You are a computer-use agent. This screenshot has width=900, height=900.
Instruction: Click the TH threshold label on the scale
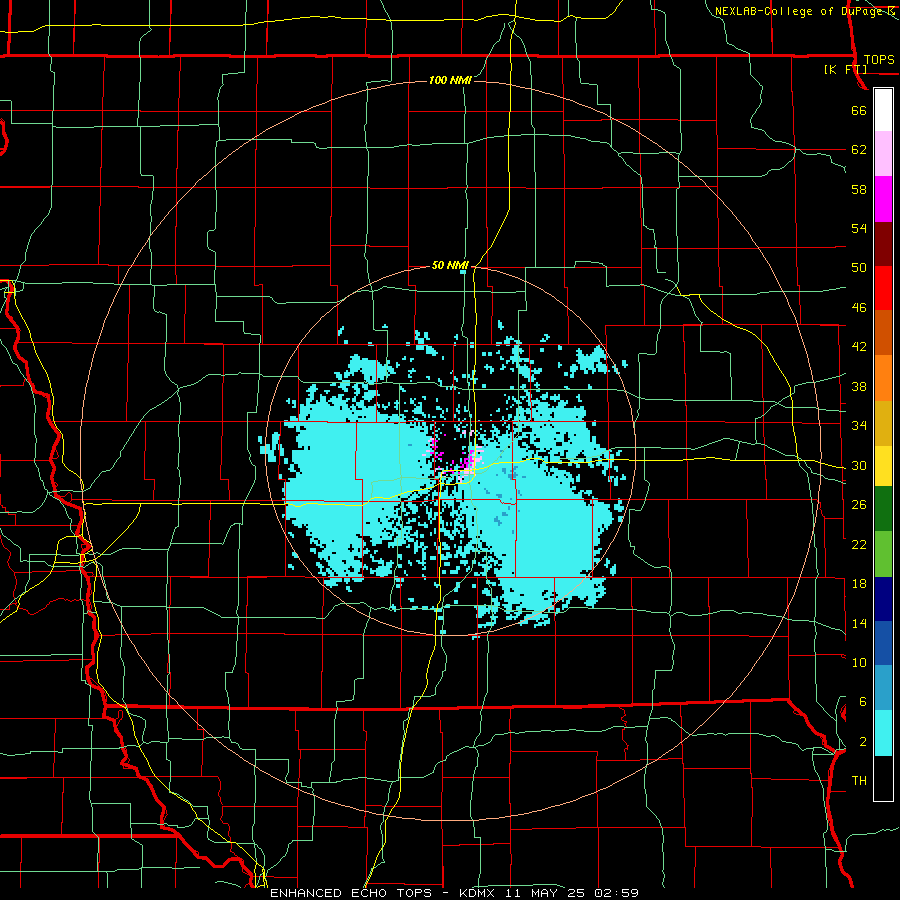click(x=859, y=780)
